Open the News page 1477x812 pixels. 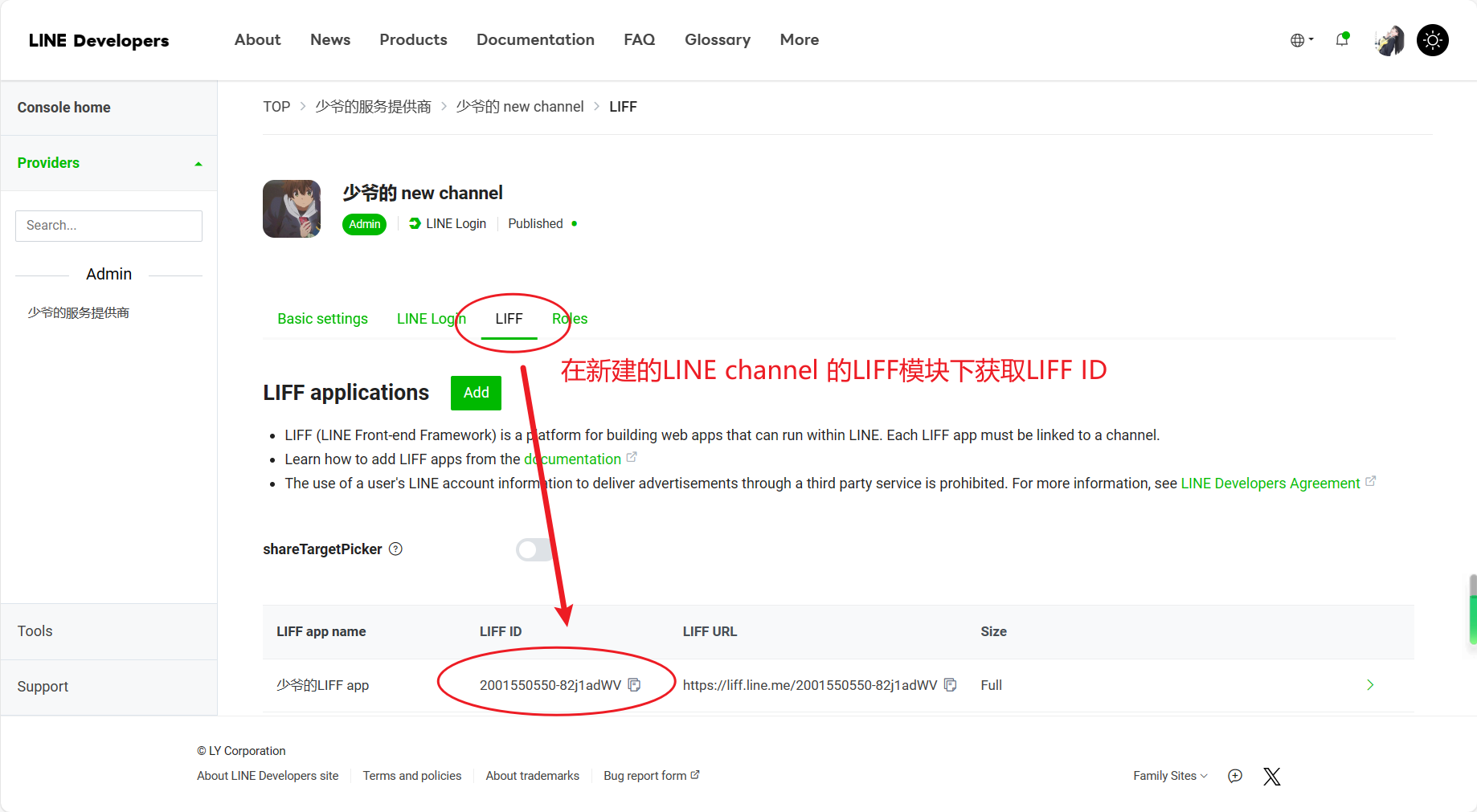coord(330,39)
